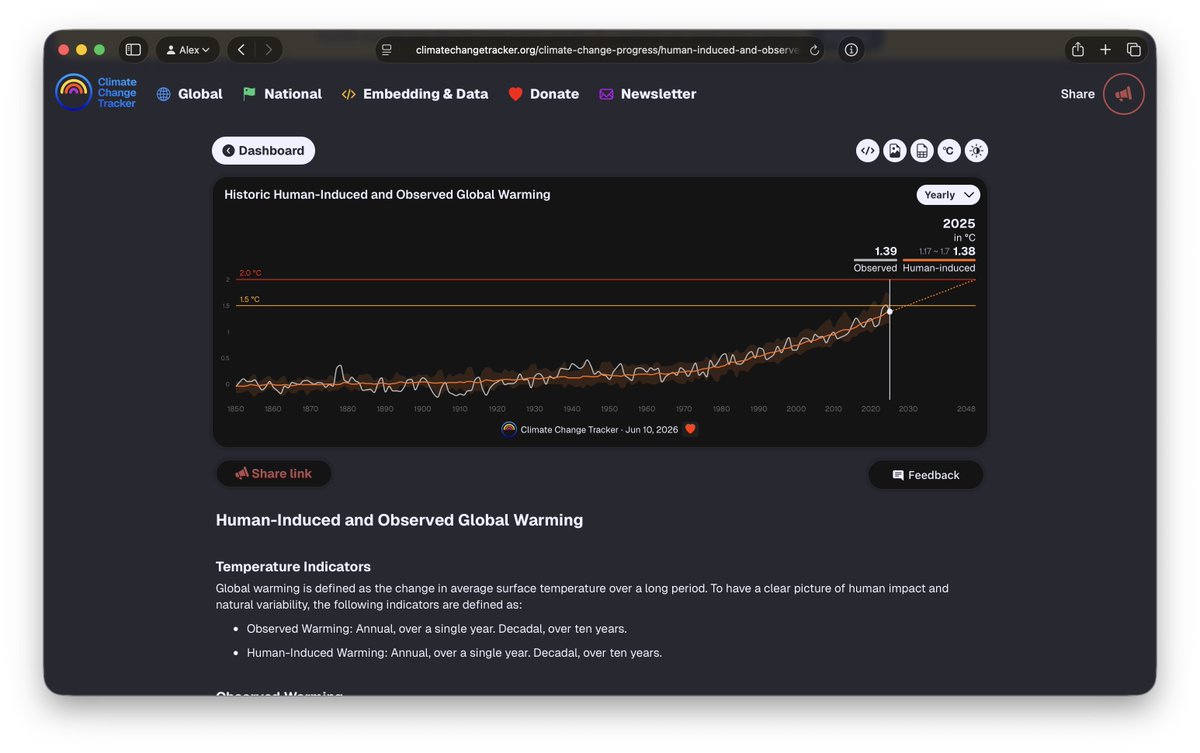Screen dimensions: 1200x753
Task: Click the 1850 x-axis label
Action: pyautogui.click(x=236, y=409)
